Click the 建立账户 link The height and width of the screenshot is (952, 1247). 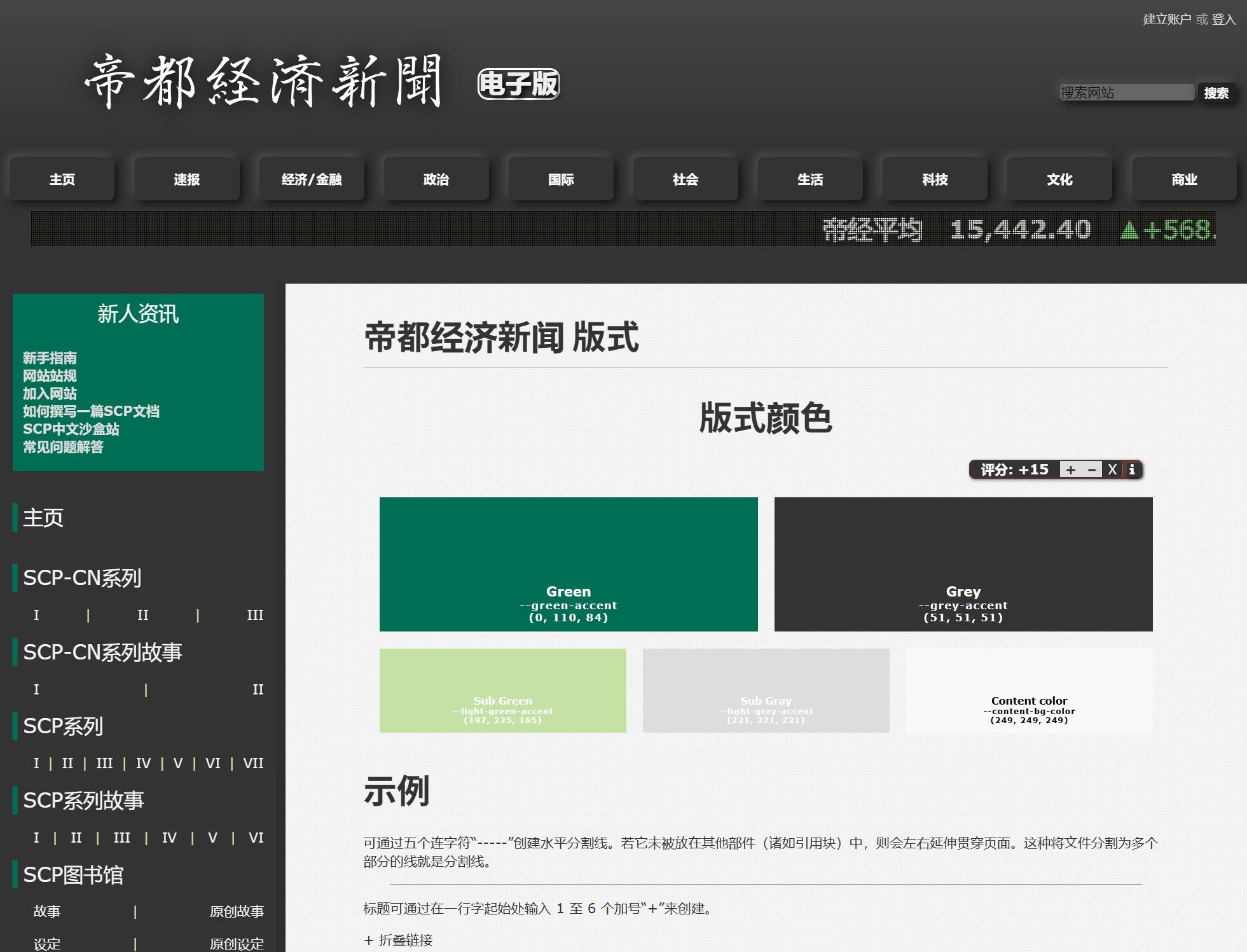(1167, 19)
